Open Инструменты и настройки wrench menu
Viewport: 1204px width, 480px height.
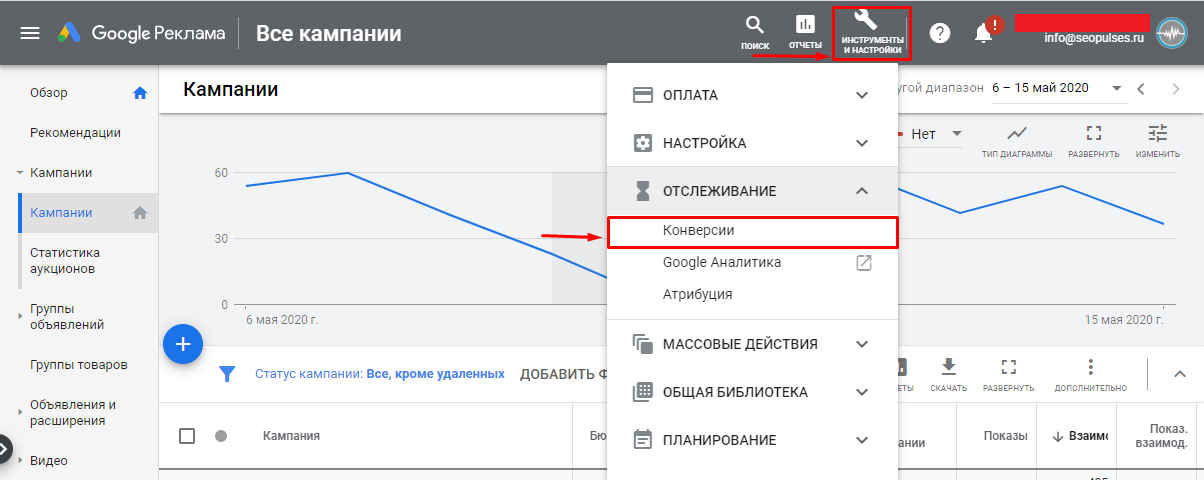click(x=872, y=33)
